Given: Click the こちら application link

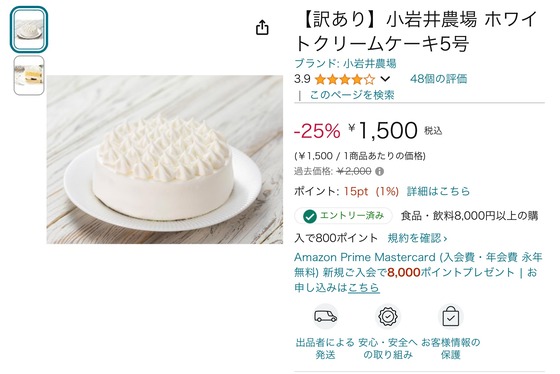Looking at the screenshot, I should tap(364, 288).
